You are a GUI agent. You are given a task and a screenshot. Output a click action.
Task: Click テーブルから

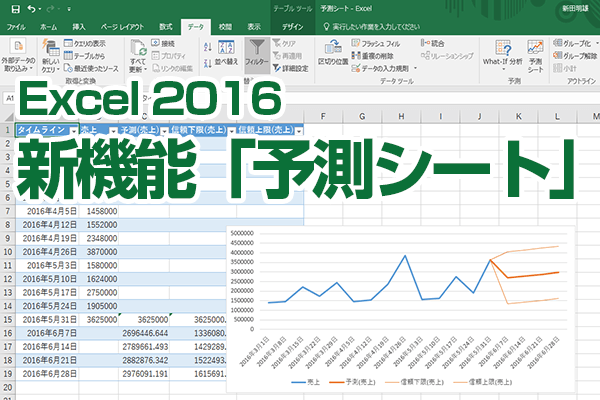coord(84,56)
